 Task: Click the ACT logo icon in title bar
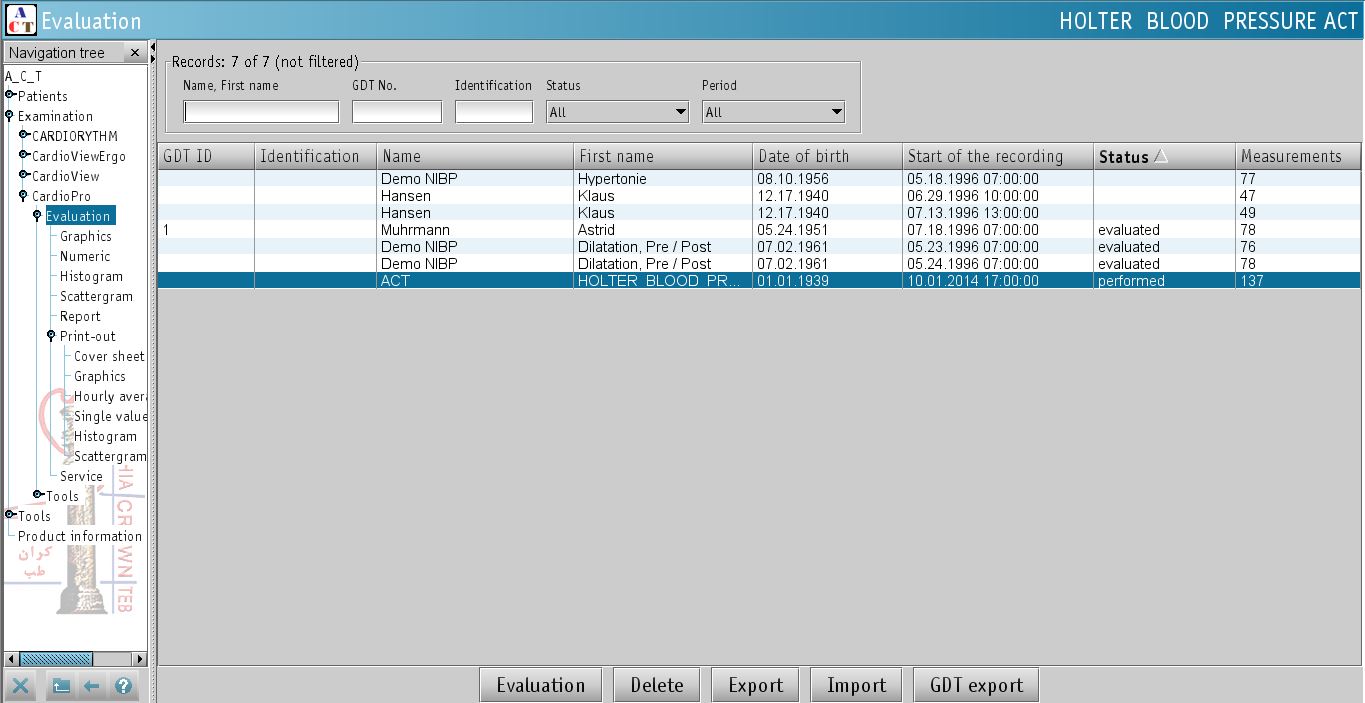pos(20,20)
